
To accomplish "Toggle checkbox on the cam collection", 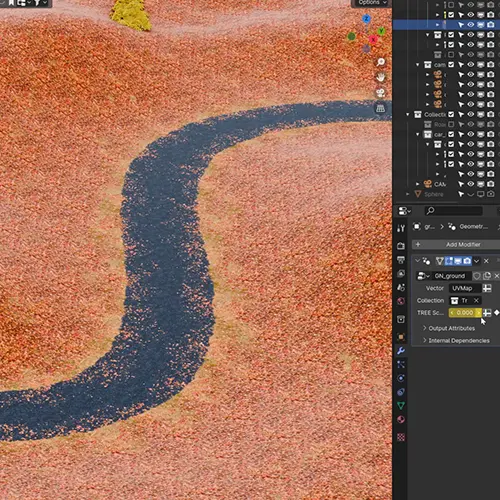I will pos(451,64).
